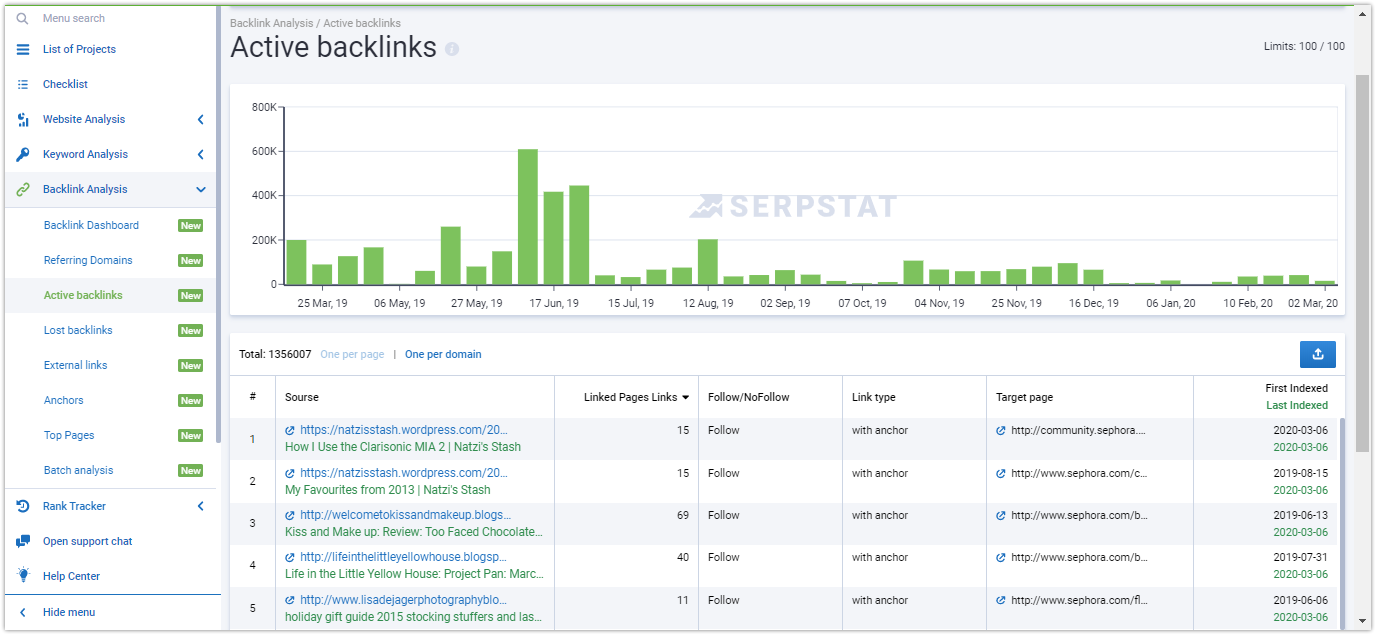Open natzisstash link for Clarisonic MIA 2
1376x635 pixels.
(x=404, y=431)
